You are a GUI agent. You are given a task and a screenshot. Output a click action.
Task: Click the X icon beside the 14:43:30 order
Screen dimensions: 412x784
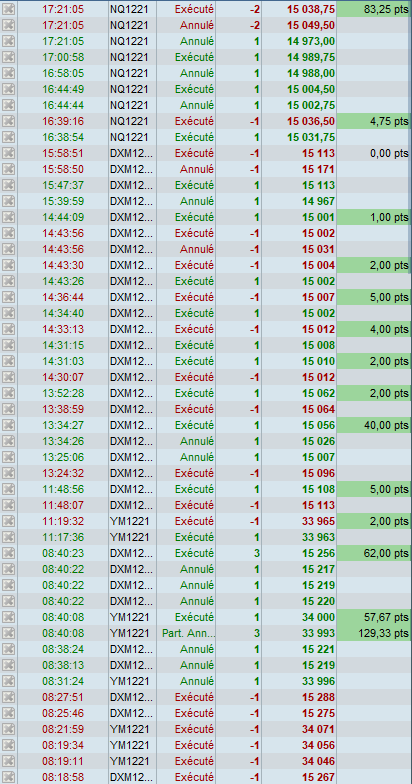(x=8, y=265)
